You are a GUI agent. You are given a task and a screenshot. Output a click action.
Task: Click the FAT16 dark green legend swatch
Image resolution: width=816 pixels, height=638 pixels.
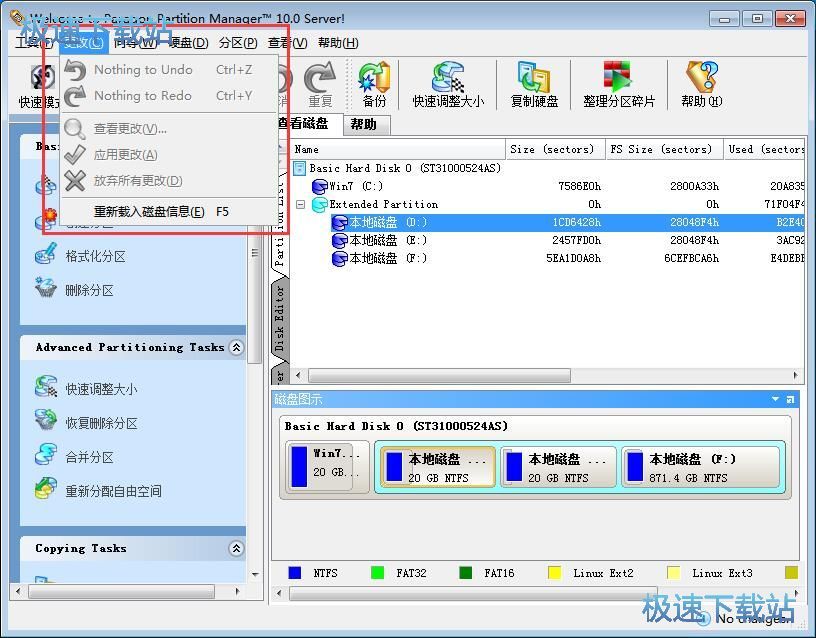pyautogui.click(x=466, y=573)
